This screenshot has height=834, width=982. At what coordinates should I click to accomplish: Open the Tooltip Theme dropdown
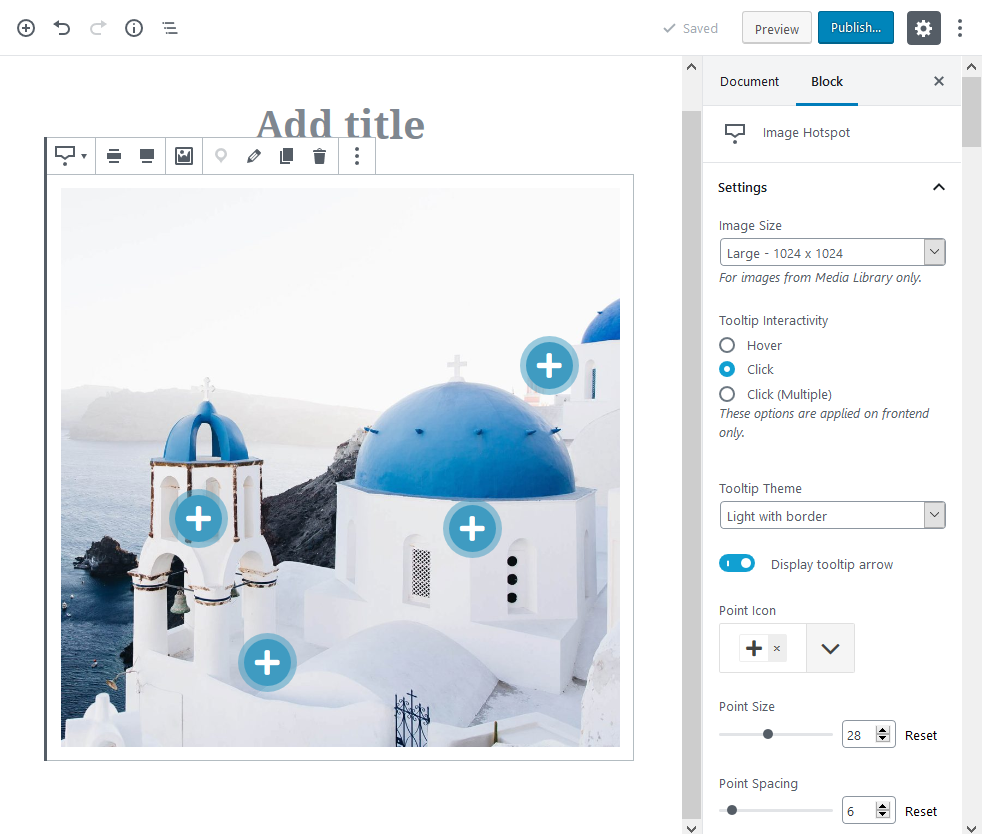click(832, 515)
